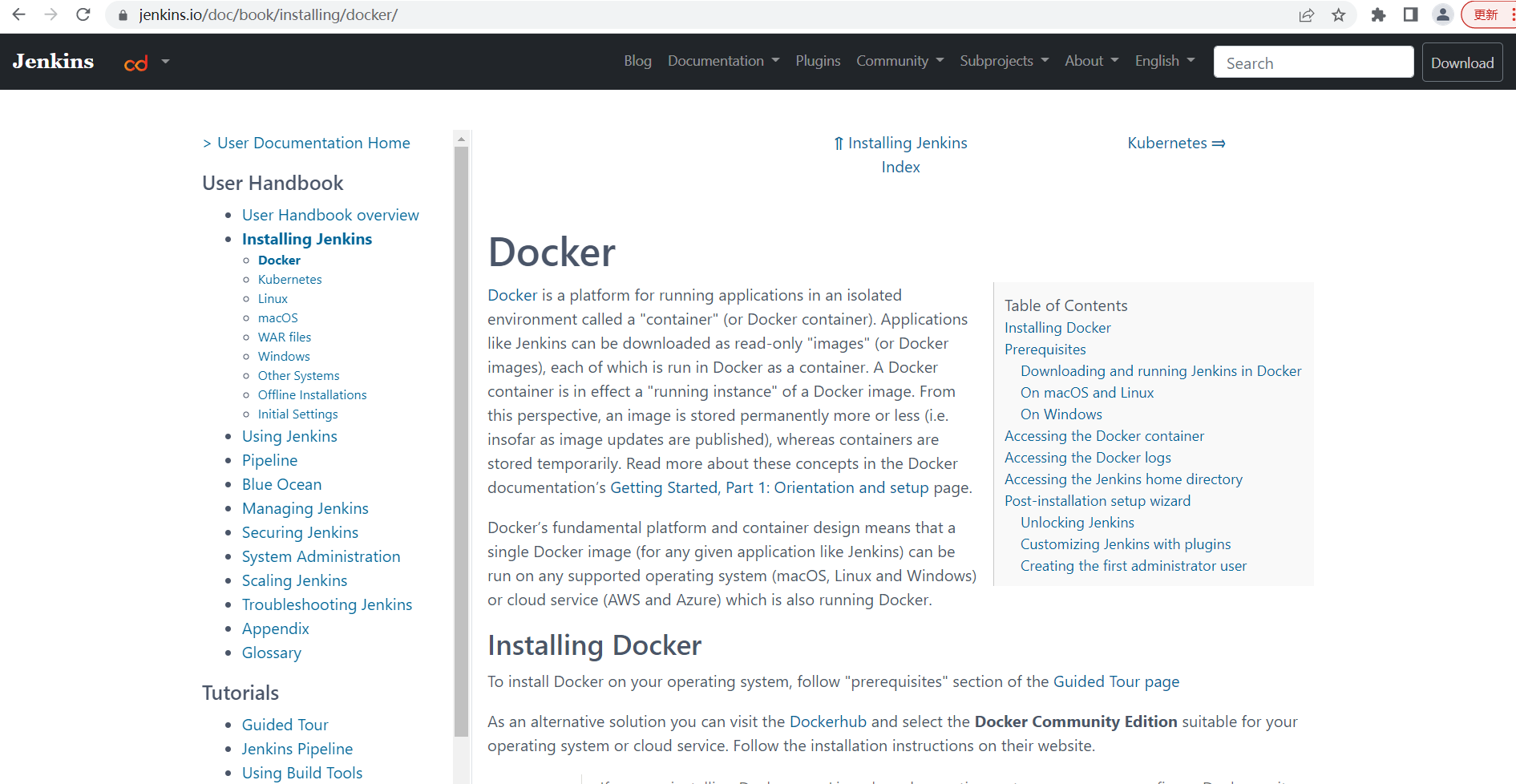Image resolution: width=1516 pixels, height=784 pixels.
Task: Click sidebar scrollbar up arrow
Action: (461, 139)
